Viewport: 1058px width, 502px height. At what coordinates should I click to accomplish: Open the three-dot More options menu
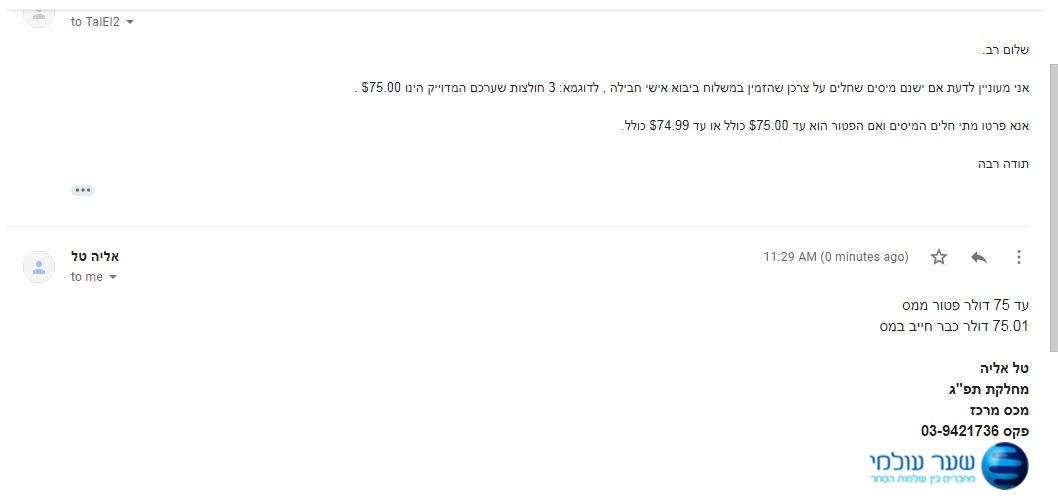(x=1018, y=257)
